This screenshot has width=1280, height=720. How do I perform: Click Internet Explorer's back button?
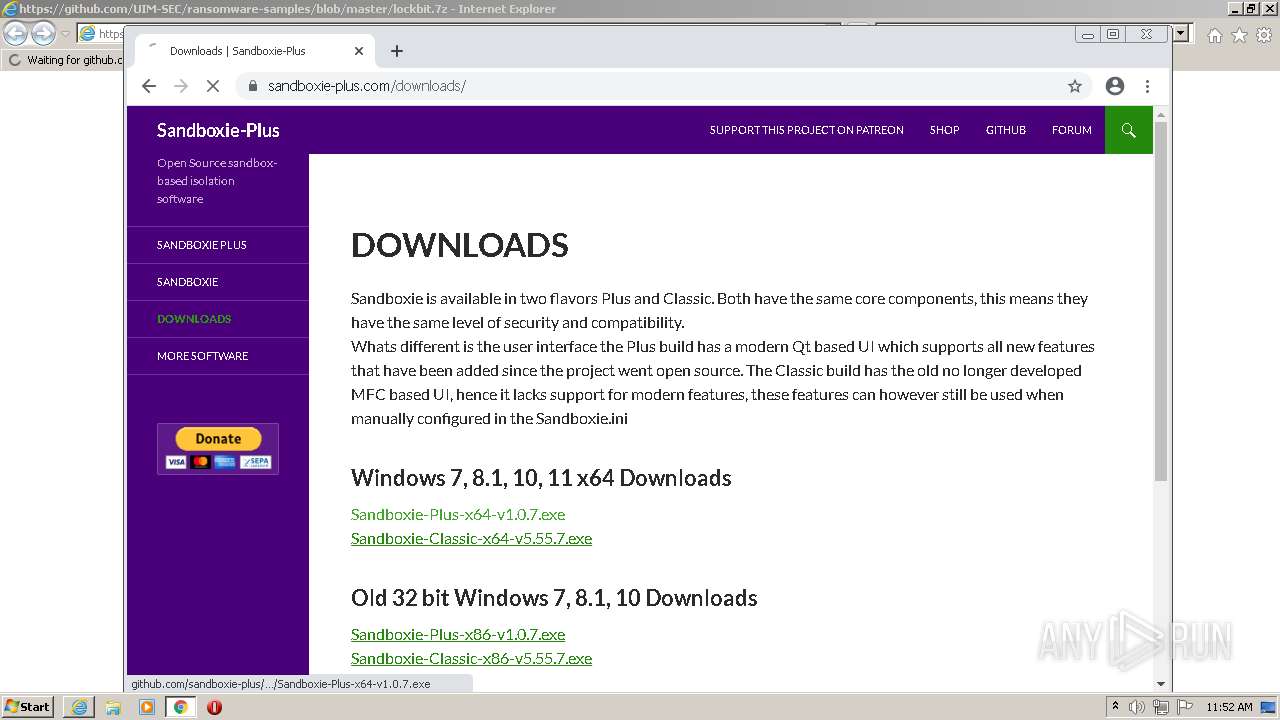click(15, 33)
